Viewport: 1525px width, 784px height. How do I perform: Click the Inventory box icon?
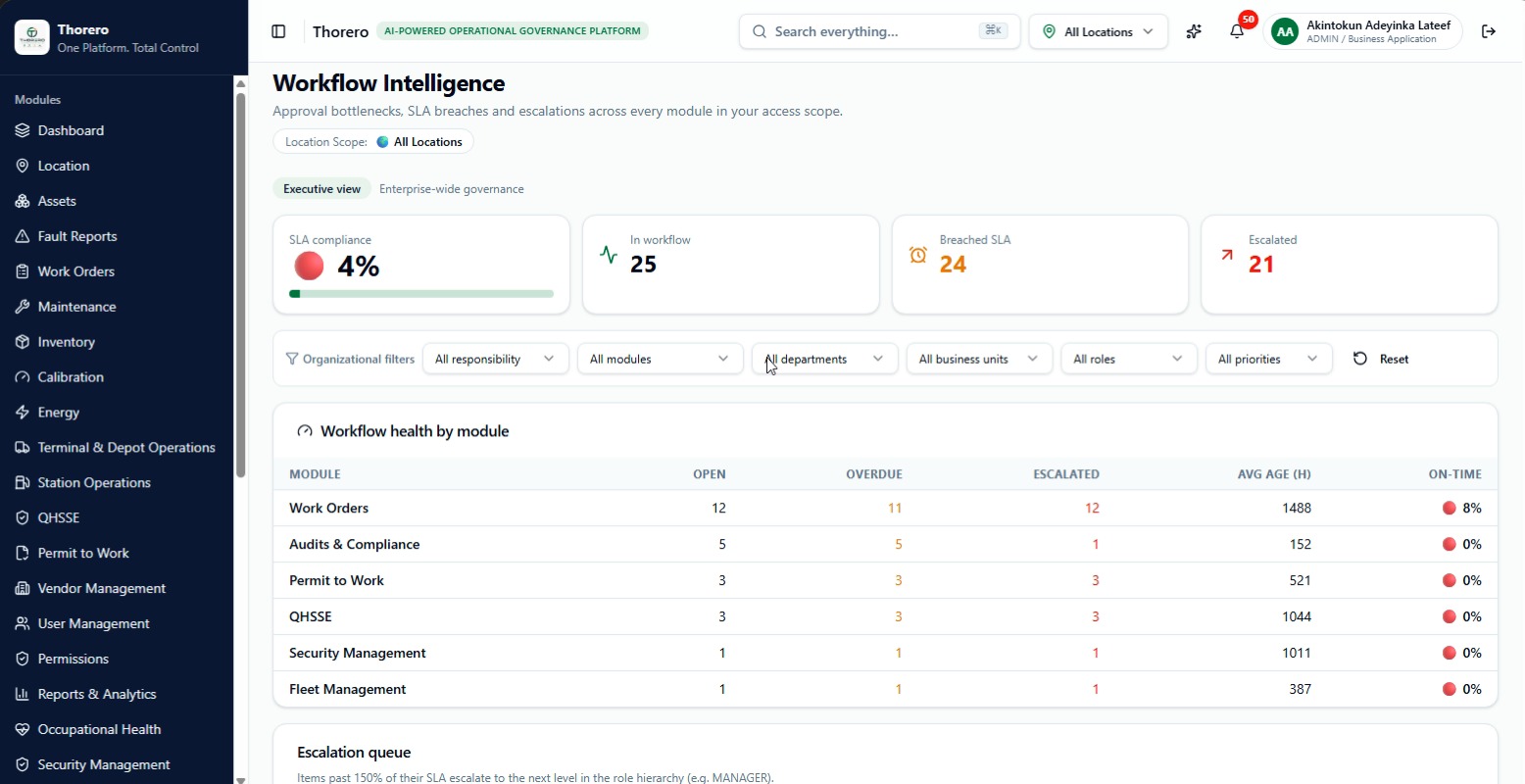23,342
